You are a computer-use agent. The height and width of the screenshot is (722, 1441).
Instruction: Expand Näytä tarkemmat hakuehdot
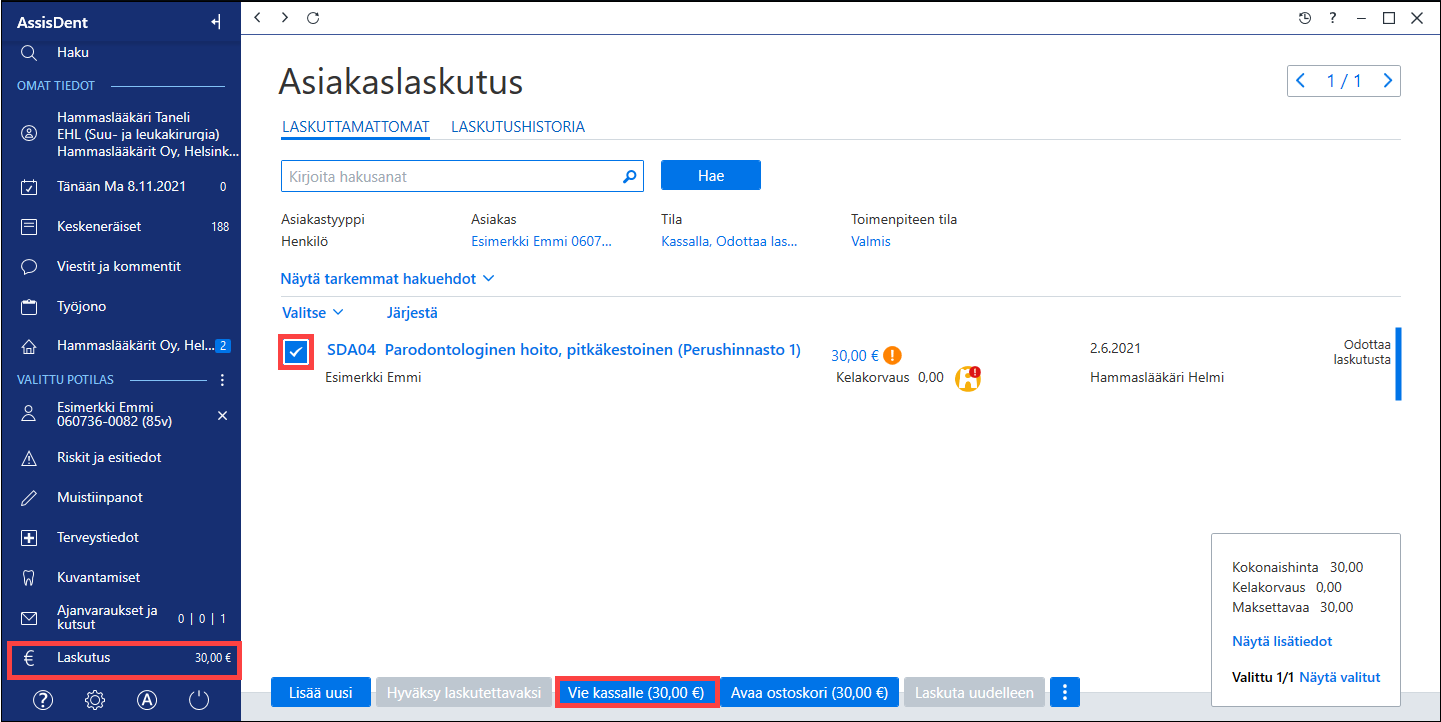[x=388, y=279]
